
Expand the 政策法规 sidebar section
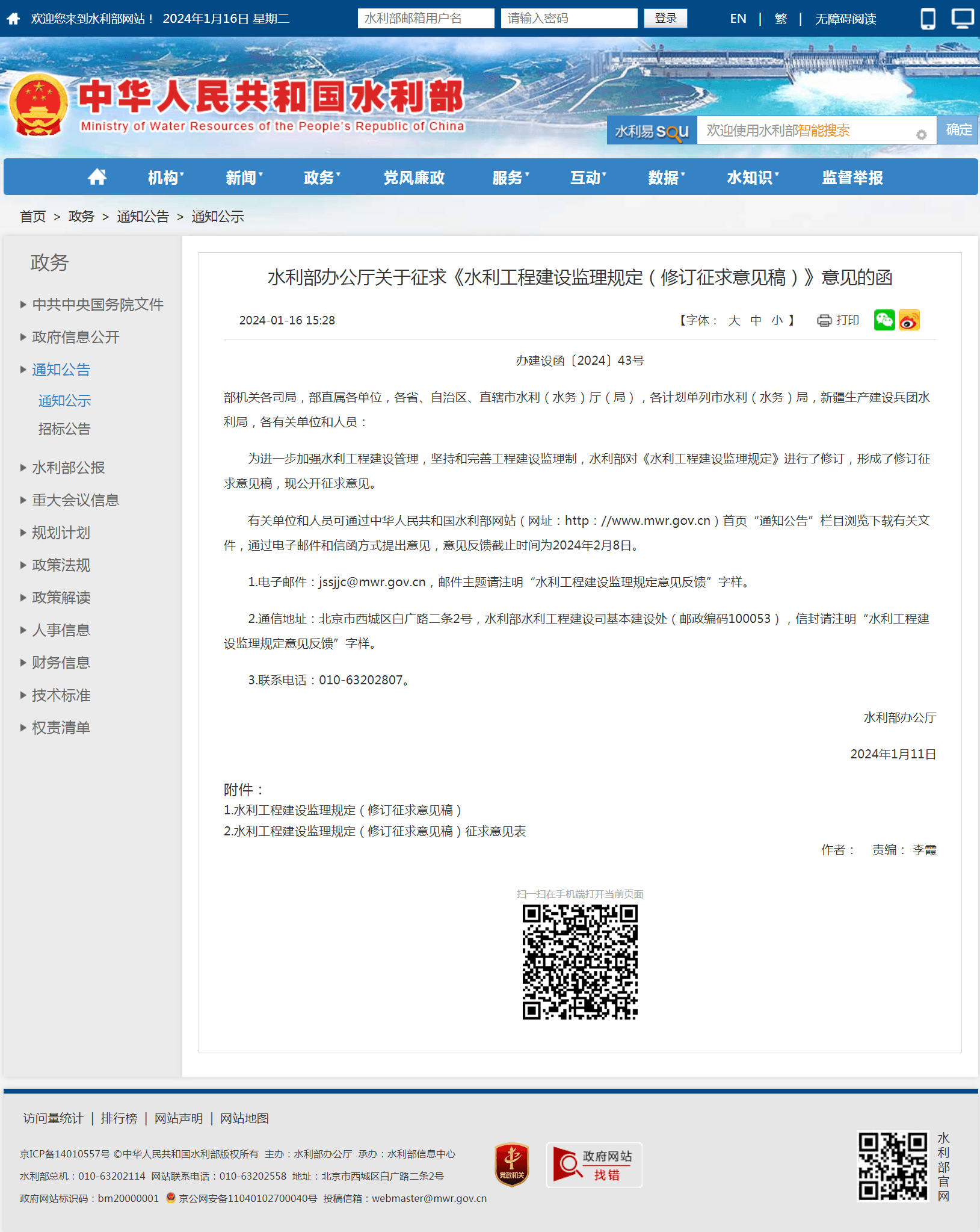coord(61,565)
